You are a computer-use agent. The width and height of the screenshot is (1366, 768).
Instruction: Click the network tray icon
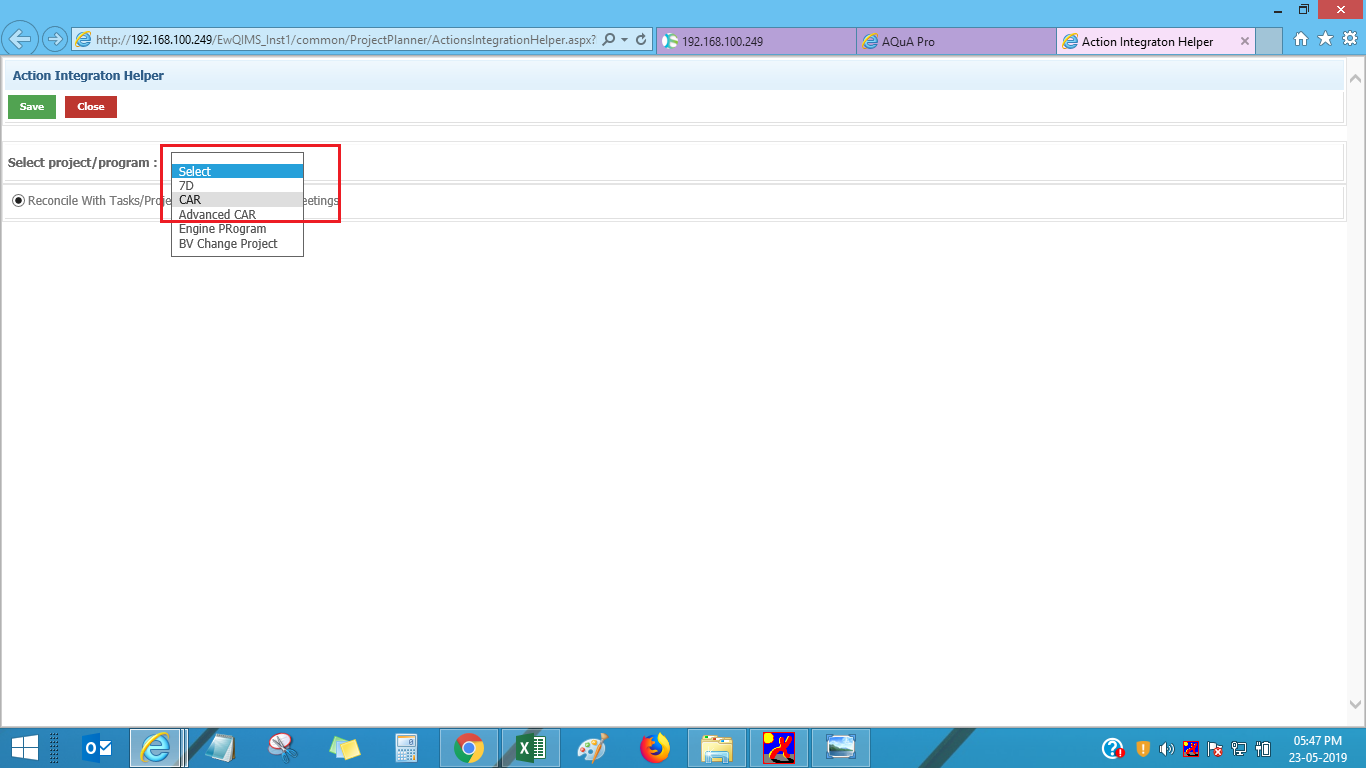(x=1239, y=748)
